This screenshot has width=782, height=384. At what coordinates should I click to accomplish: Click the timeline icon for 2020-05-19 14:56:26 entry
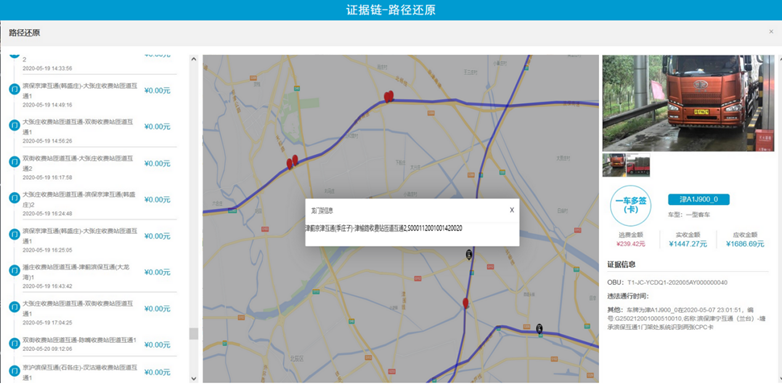pos(15,125)
